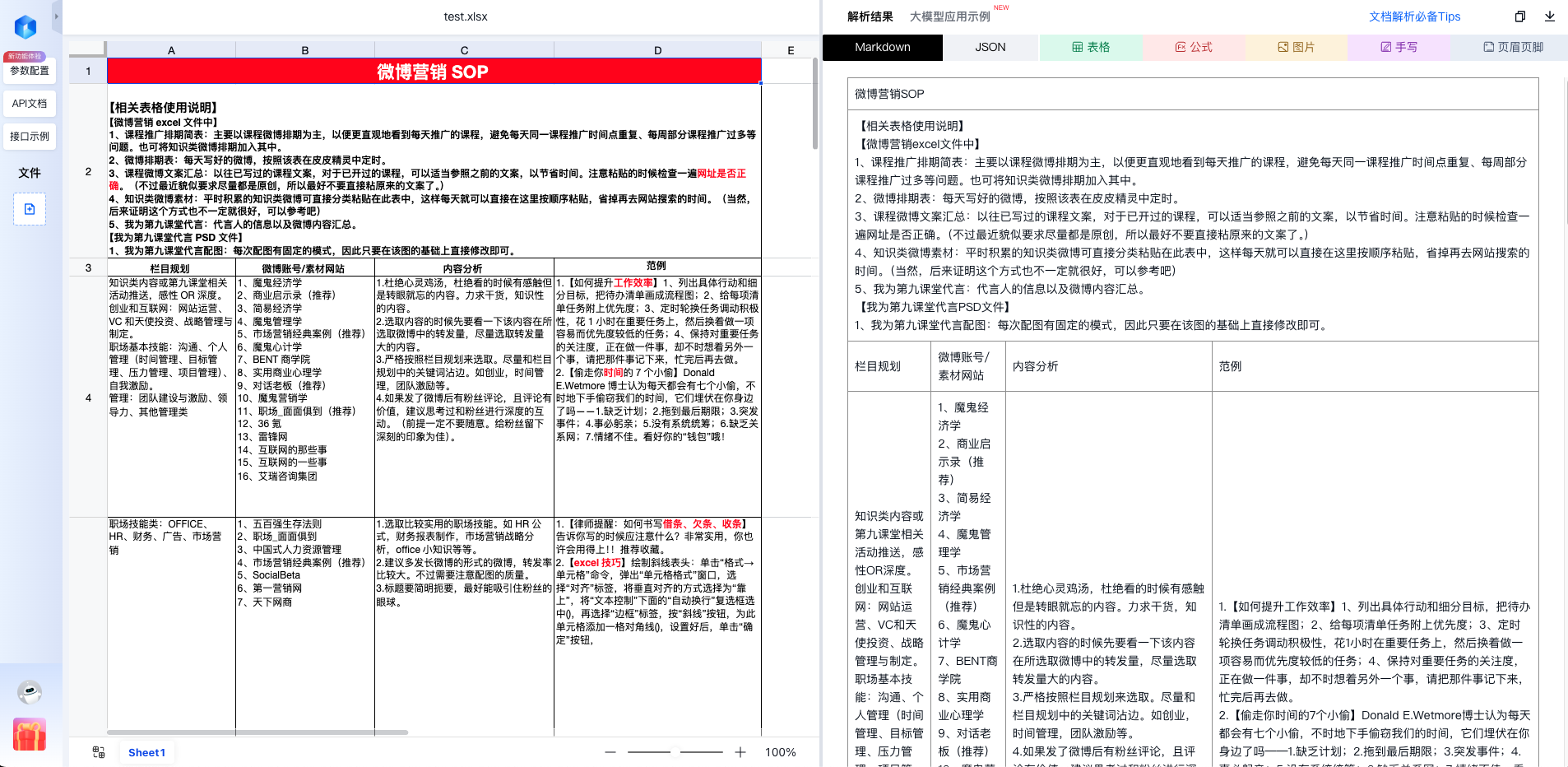The image size is (1568, 767).
Task: Select the Markdown tab
Action: point(883,48)
